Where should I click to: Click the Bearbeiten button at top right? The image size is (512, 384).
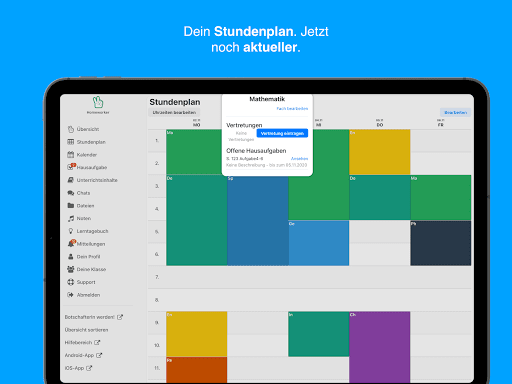coord(455,113)
